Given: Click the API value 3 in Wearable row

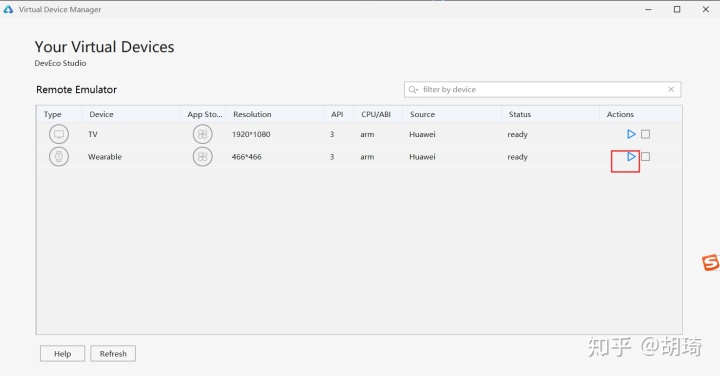Looking at the screenshot, I should point(332,157).
